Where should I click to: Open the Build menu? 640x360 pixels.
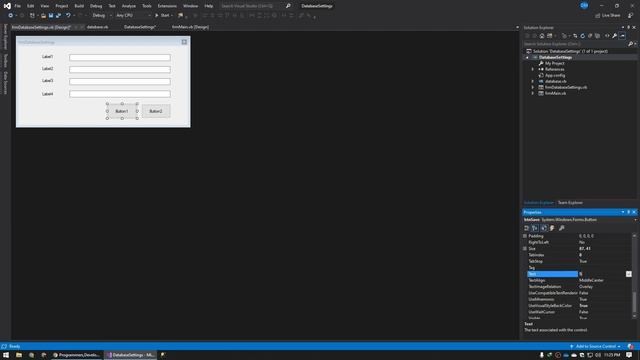79,6
